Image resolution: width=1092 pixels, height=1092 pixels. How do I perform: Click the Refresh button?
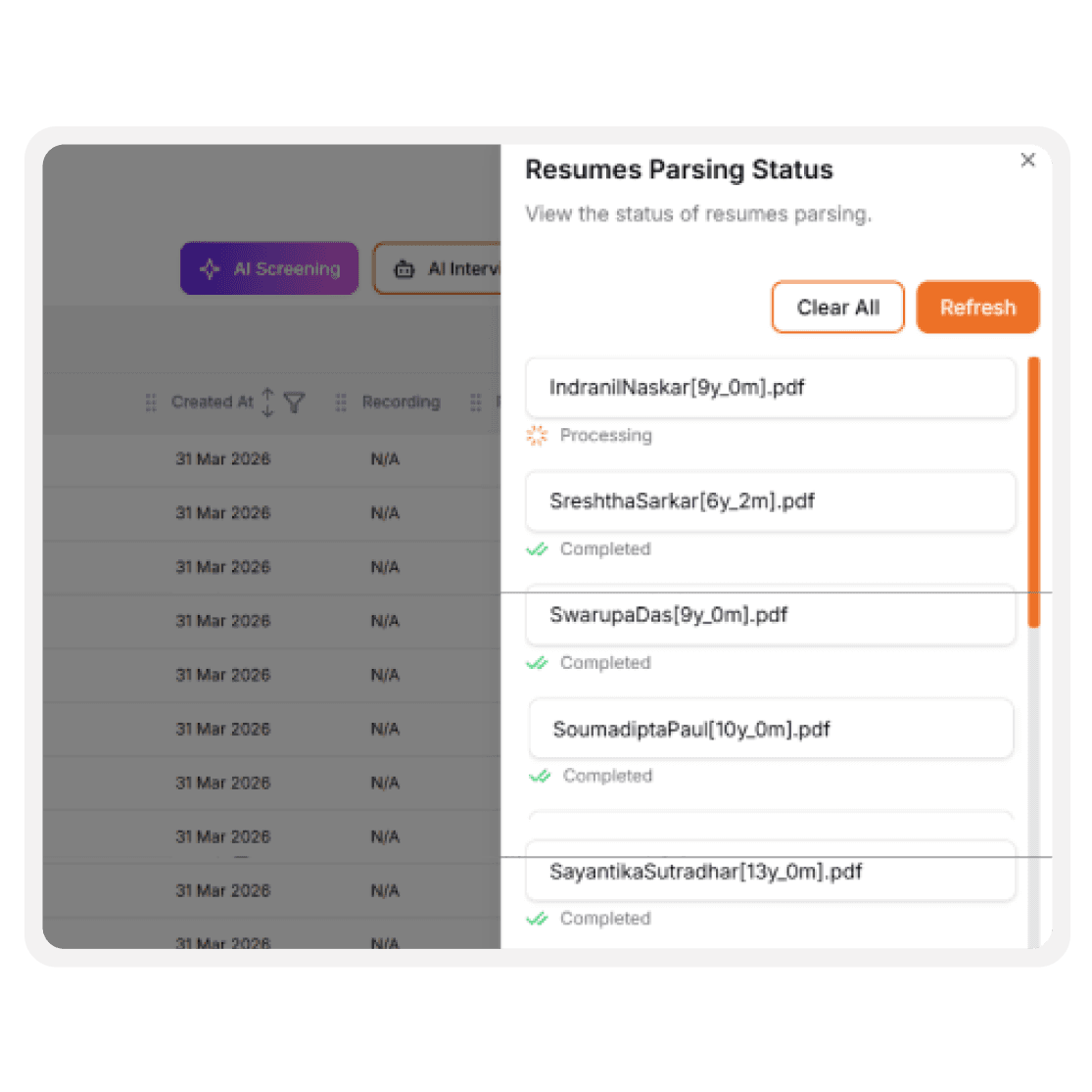pyautogui.click(x=976, y=307)
